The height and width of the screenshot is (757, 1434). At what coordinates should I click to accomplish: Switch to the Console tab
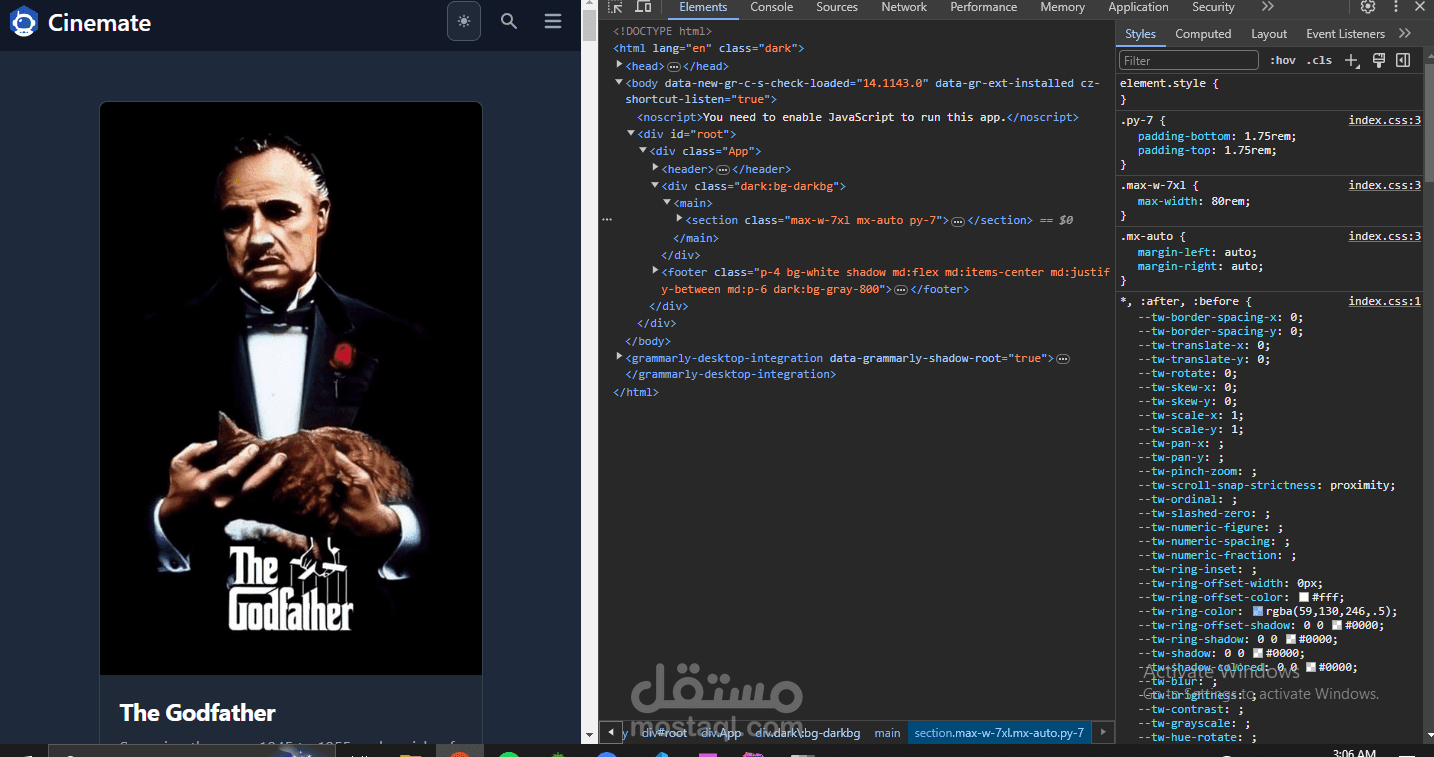pos(772,7)
